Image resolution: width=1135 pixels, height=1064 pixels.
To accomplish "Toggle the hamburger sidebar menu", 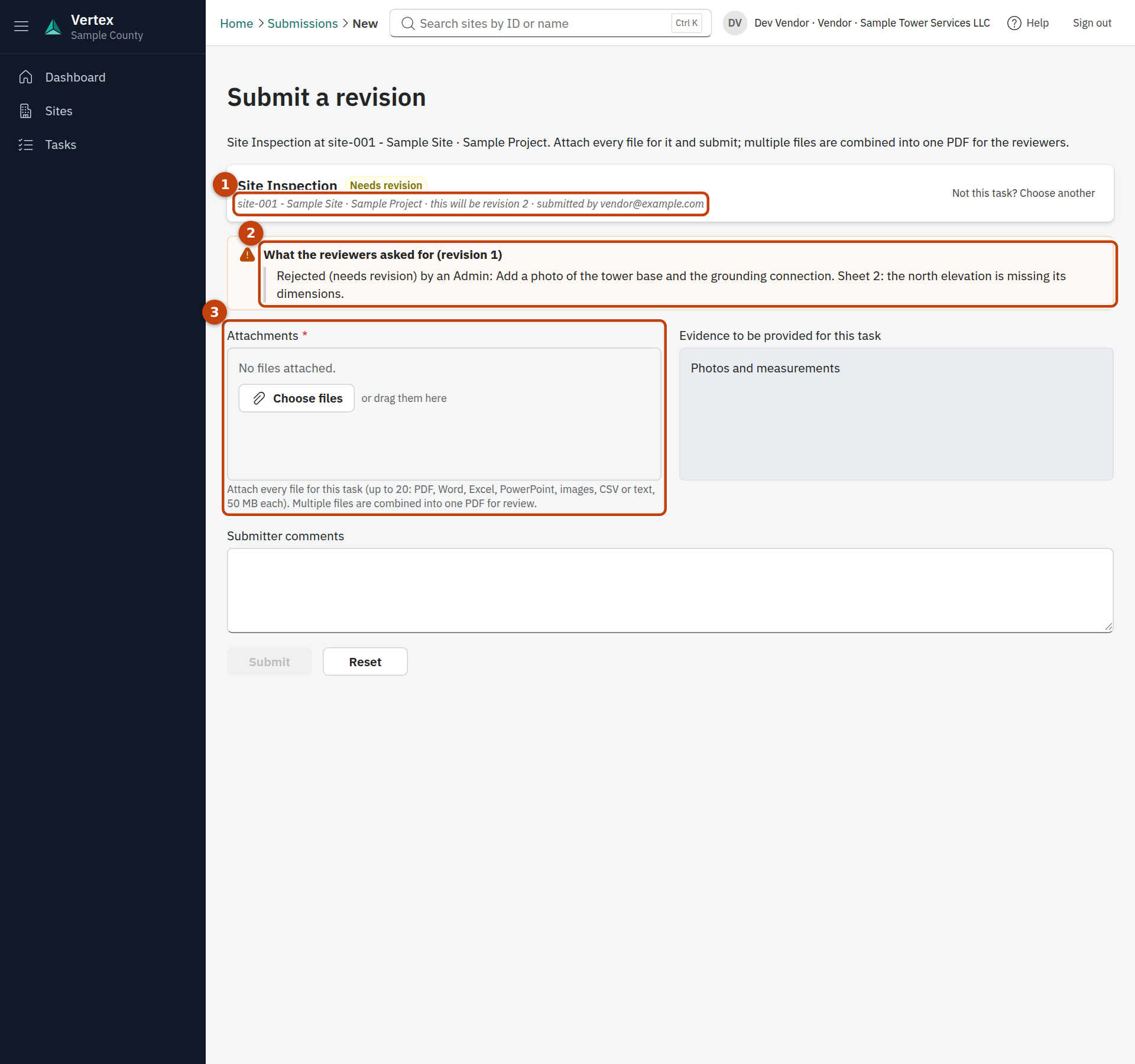I will click(x=21, y=26).
